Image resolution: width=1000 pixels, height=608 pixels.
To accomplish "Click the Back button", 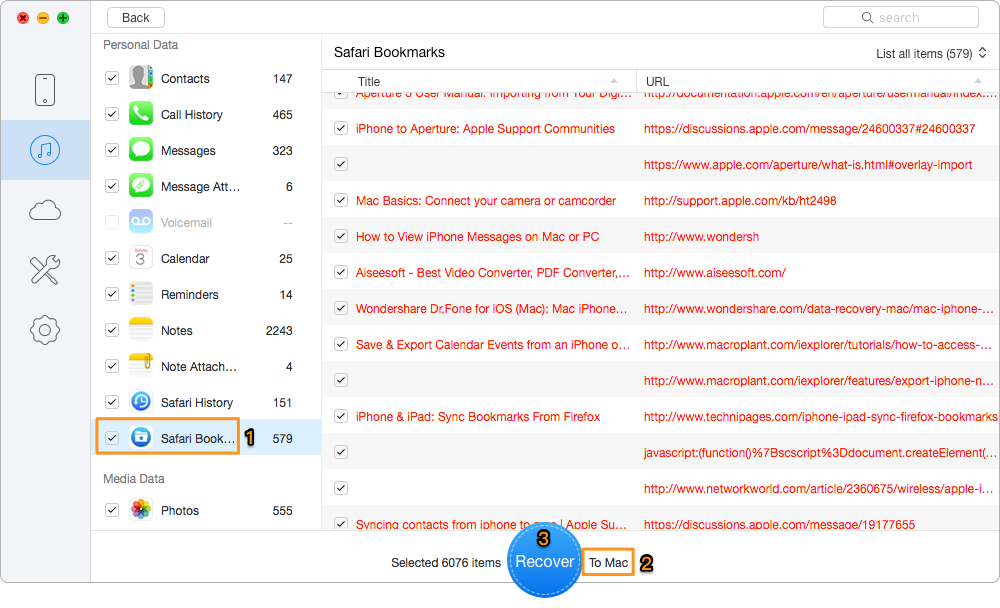I will (136, 18).
